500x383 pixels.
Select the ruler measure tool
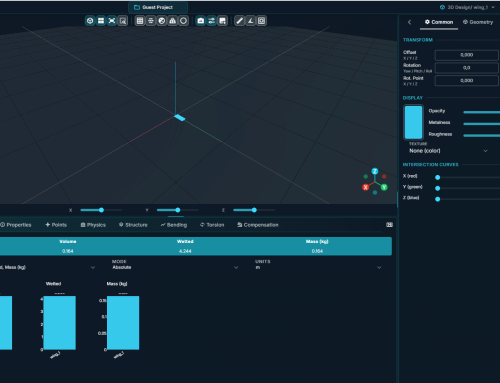pos(240,21)
